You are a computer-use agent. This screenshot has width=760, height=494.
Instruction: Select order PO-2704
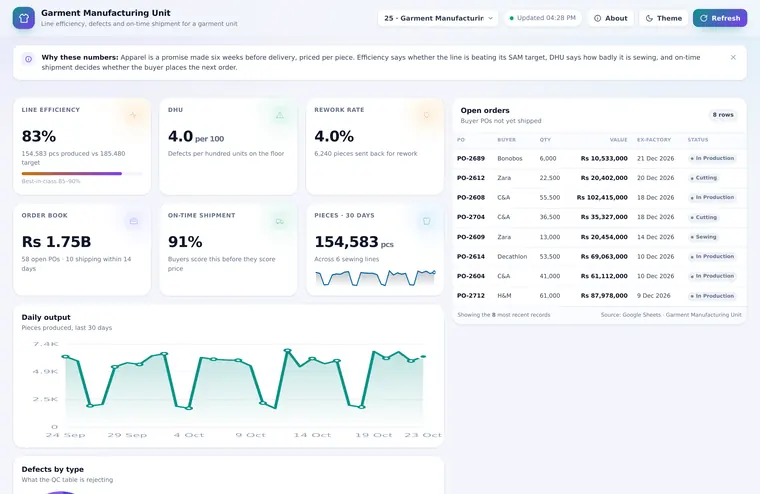click(600, 217)
